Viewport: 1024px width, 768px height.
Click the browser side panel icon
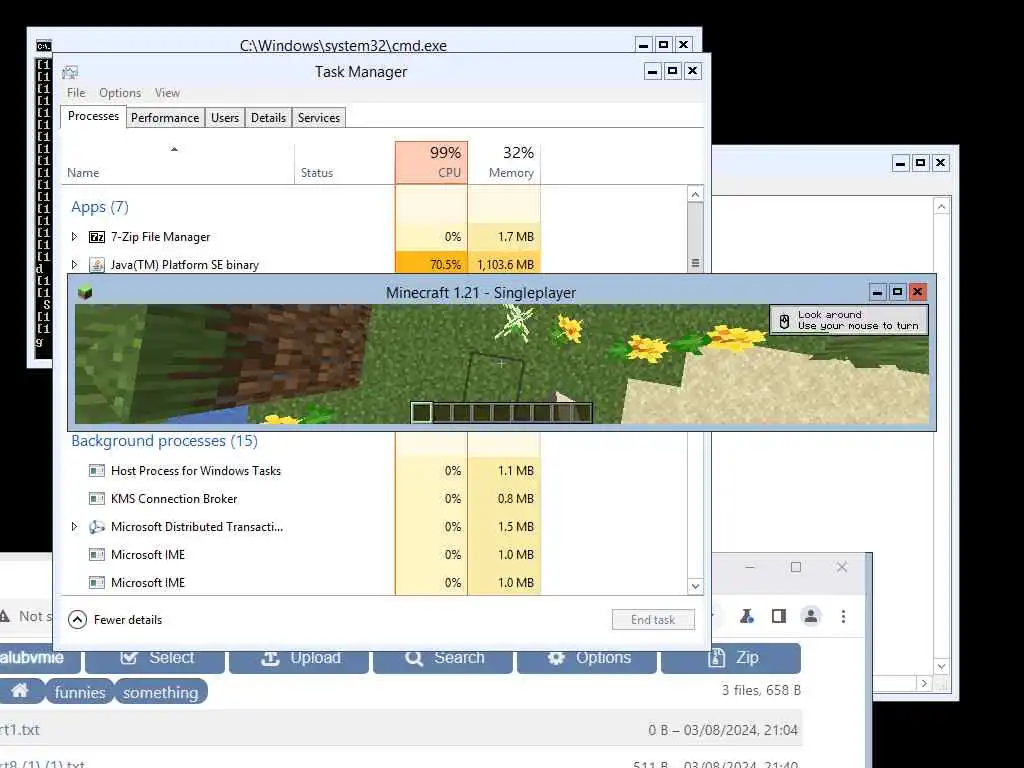tap(778, 616)
